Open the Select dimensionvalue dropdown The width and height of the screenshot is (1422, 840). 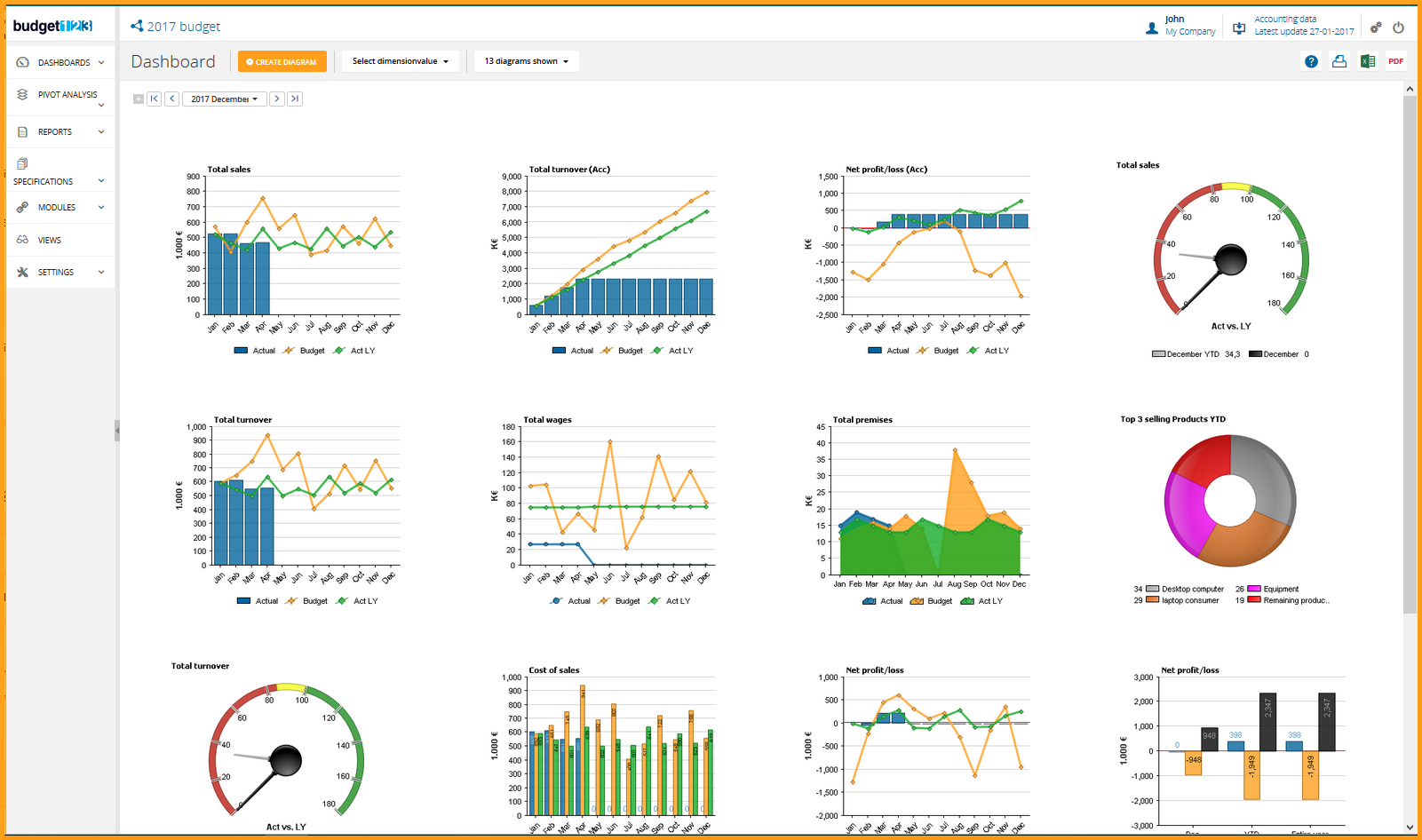click(x=400, y=61)
